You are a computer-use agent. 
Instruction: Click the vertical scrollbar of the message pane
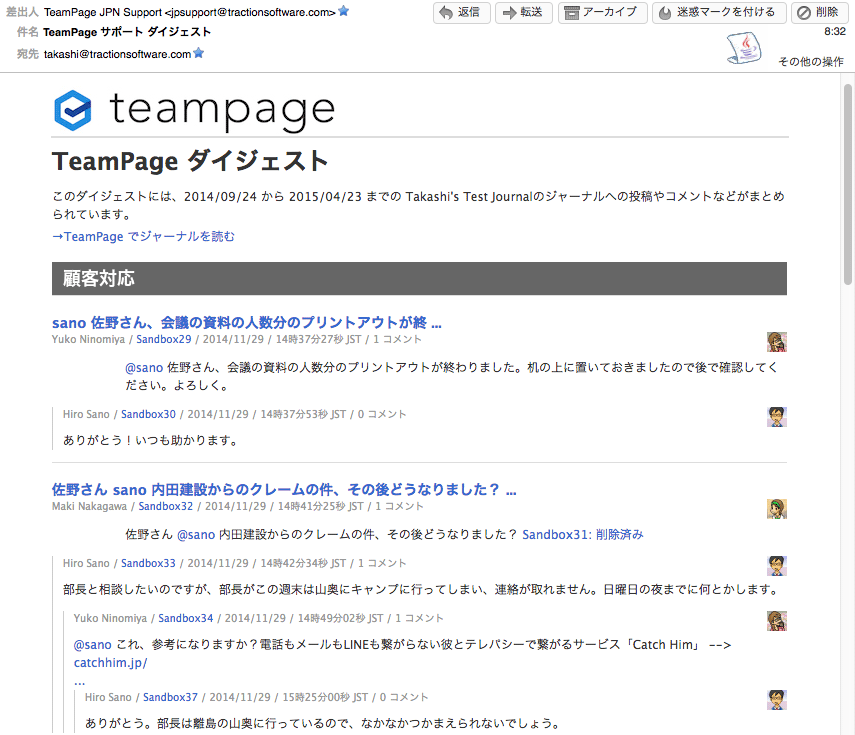pyautogui.click(x=848, y=400)
